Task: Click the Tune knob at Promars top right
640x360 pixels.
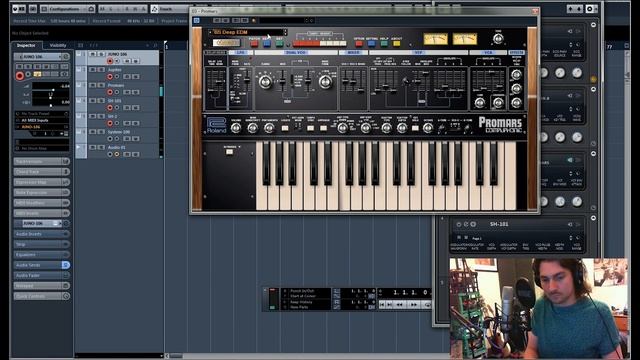Action: 498,39
